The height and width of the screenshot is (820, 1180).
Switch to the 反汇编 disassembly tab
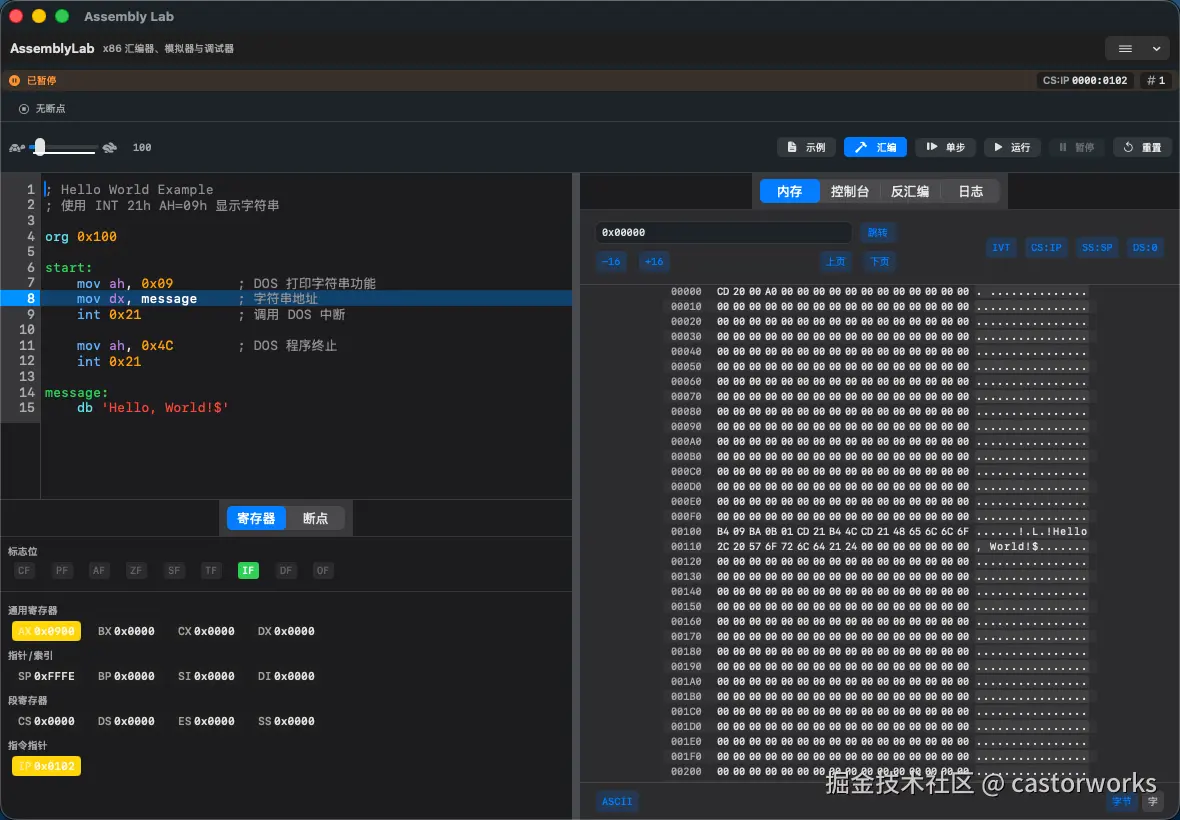pos(910,191)
